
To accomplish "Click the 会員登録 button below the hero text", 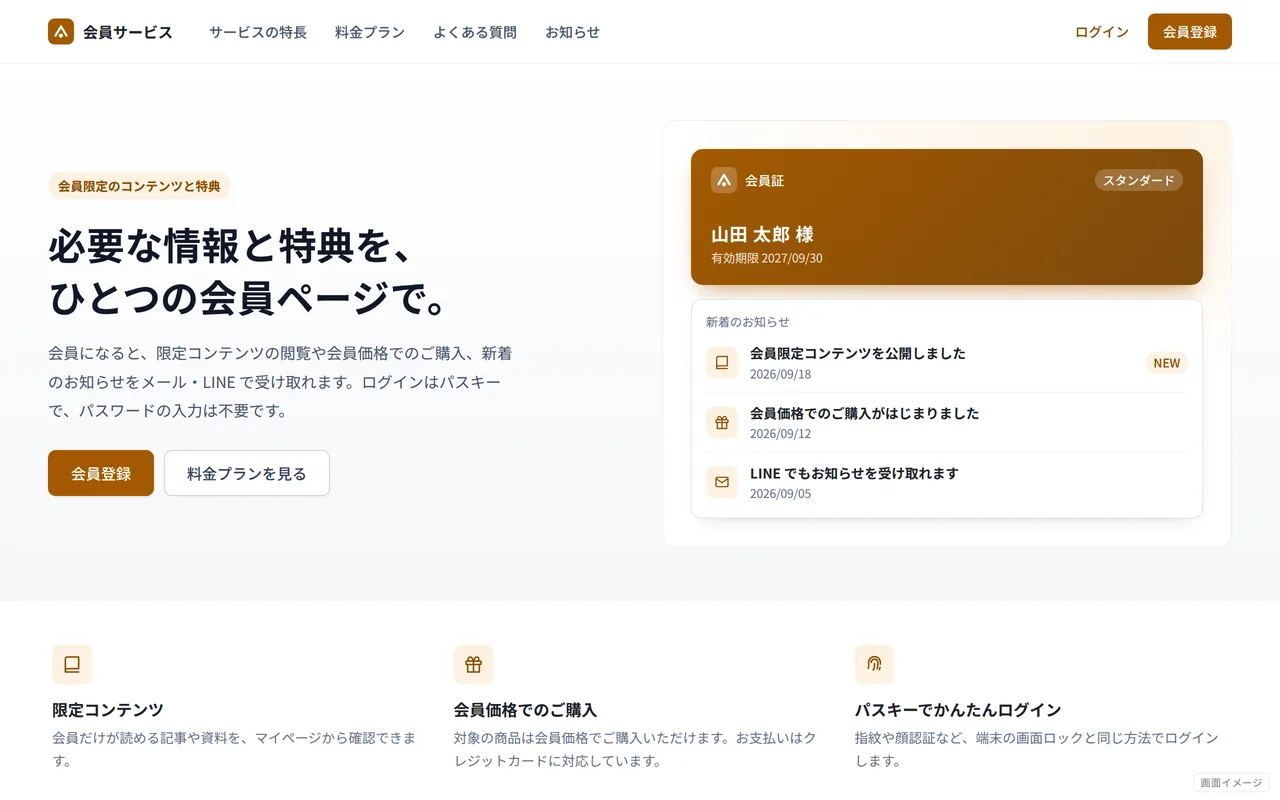I will coord(101,473).
